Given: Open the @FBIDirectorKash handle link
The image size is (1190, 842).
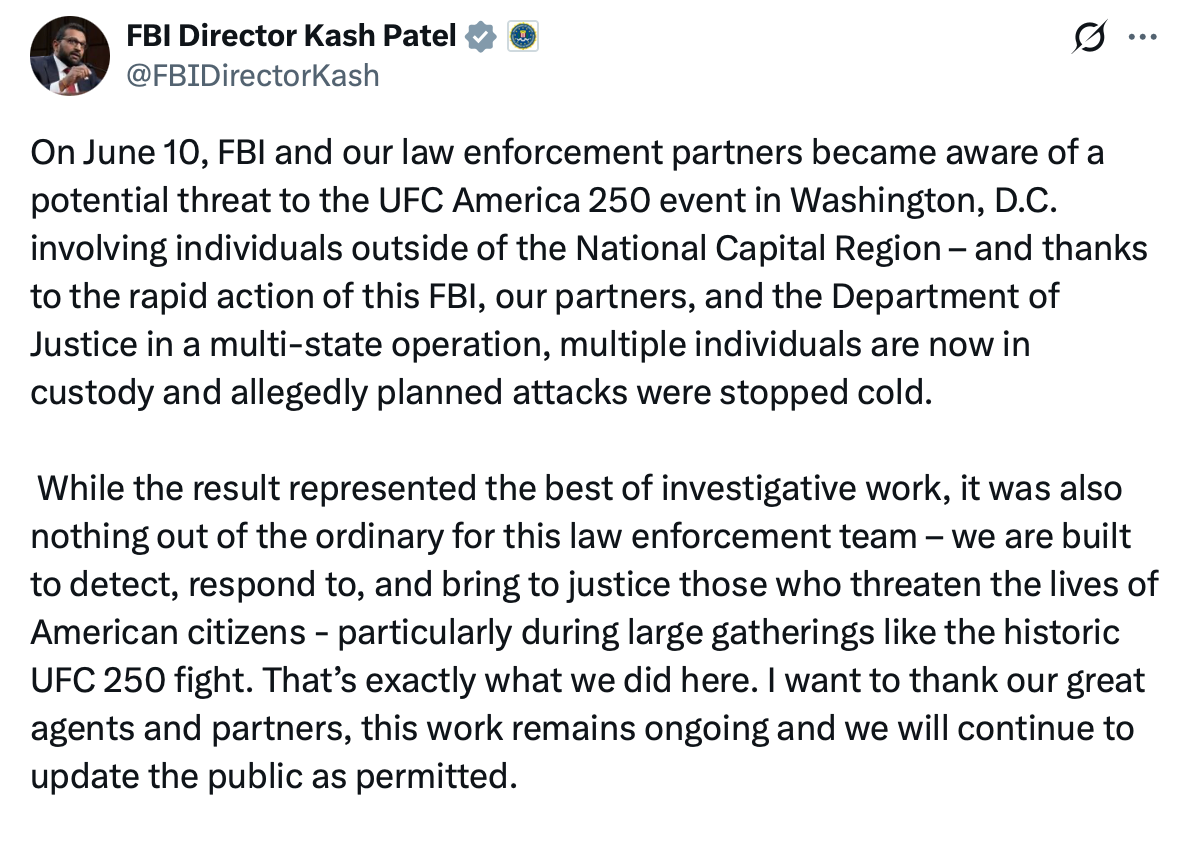Looking at the screenshot, I should pyautogui.click(x=253, y=76).
